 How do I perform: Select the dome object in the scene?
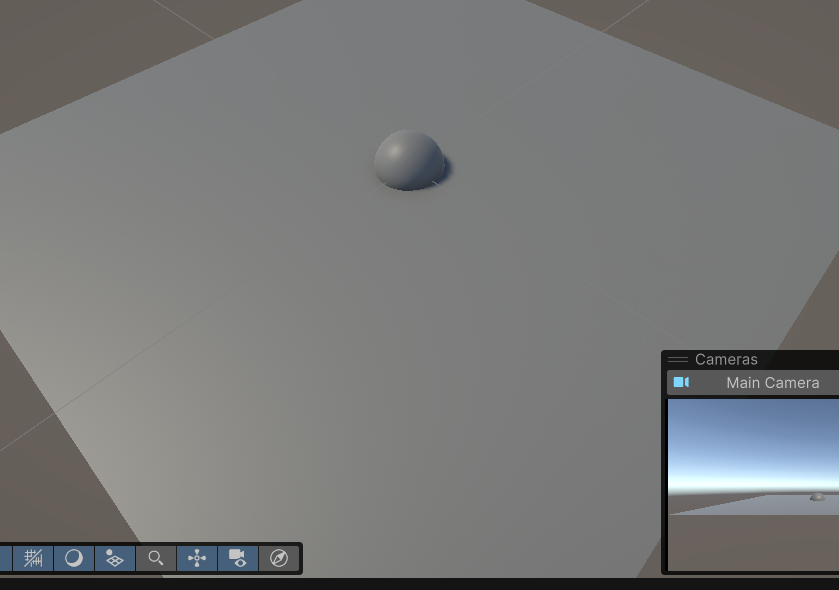click(407, 158)
